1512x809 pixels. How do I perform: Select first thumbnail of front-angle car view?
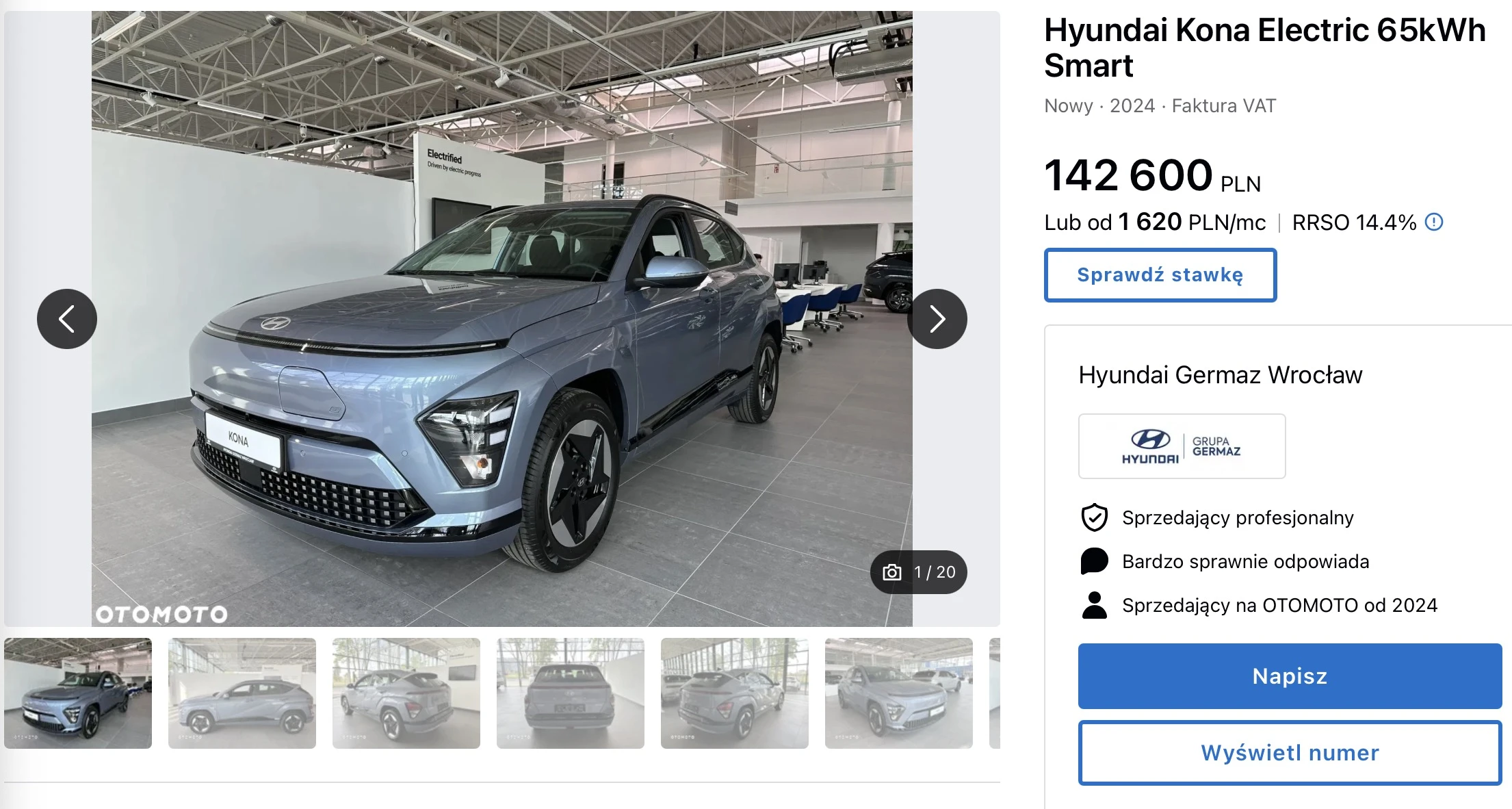[x=78, y=693]
